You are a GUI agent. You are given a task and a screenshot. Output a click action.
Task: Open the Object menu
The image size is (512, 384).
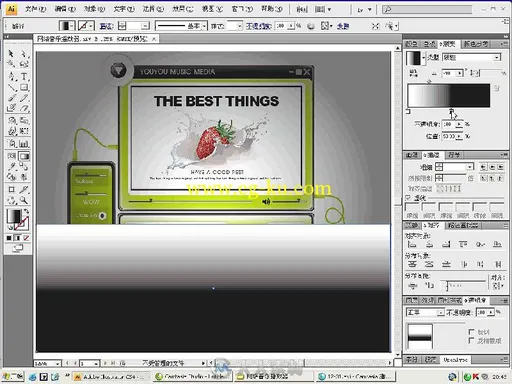94,9
